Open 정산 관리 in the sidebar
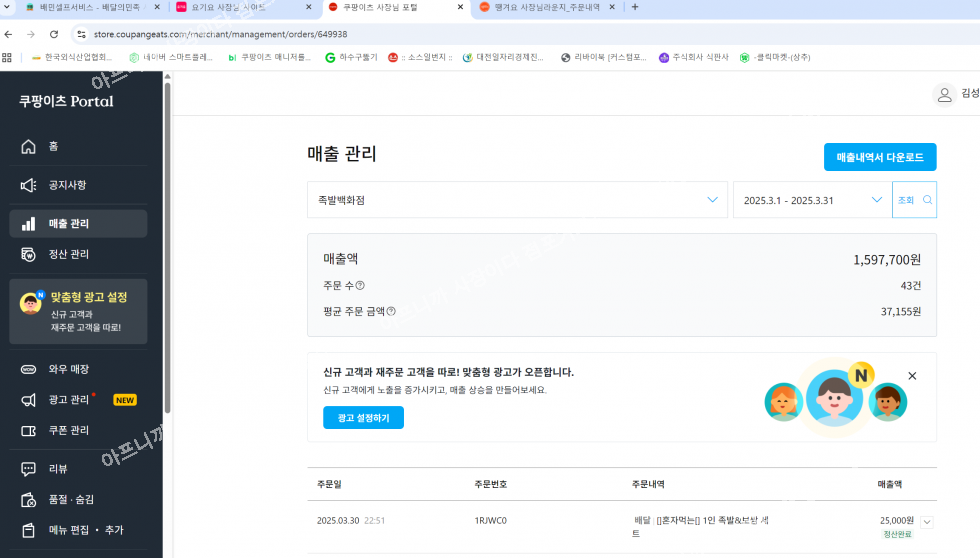Image resolution: width=980 pixels, height=558 pixels. [68, 254]
